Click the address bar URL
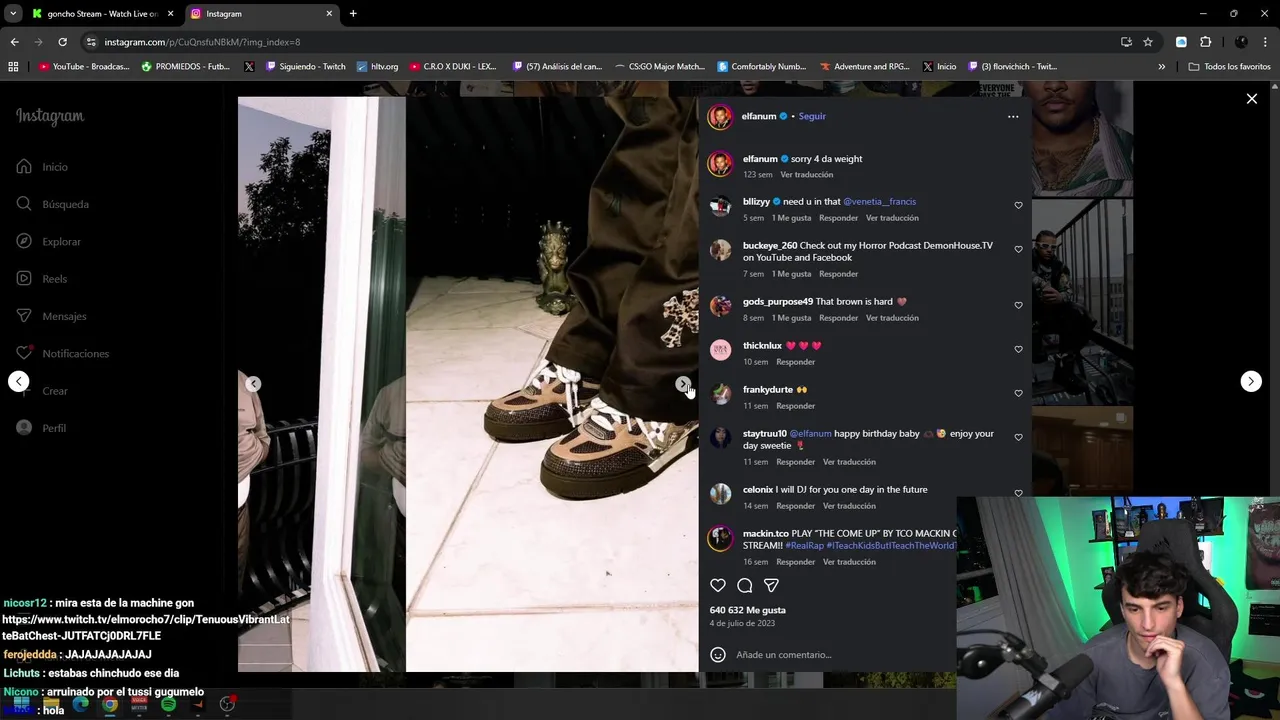Screen dimensions: 1280x720 tap(202, 42)
